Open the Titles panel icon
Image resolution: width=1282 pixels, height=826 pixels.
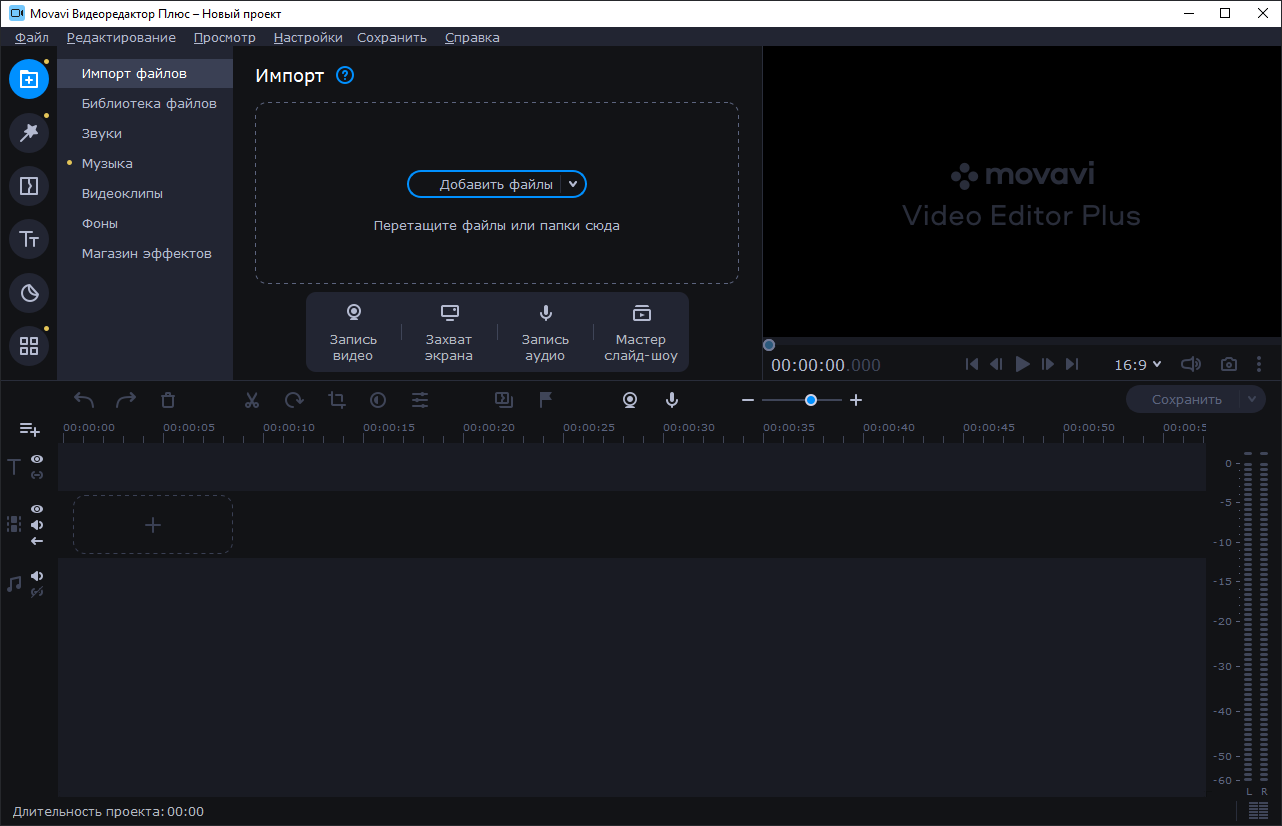[x=29, y=239]
